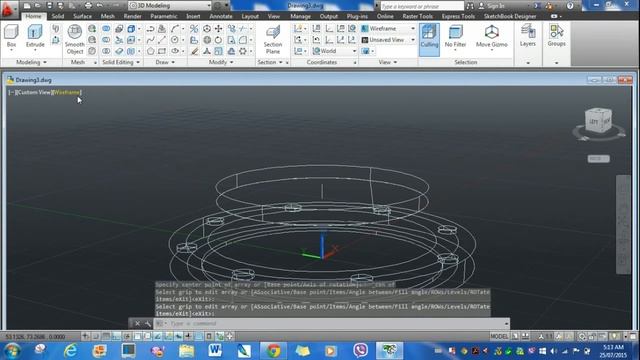This screenshot has width=640, height=360.
Task: Open the Layers panel icon
Action: tap(528, 35)
